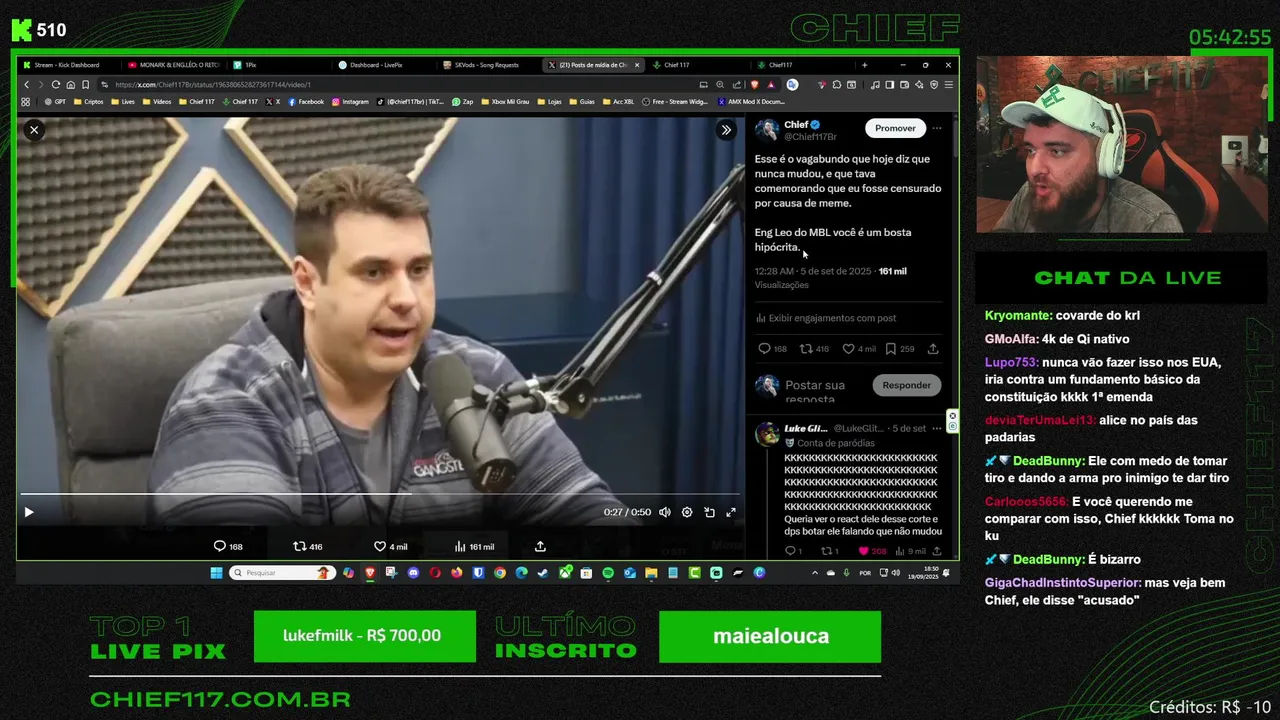Open Luke Gli... reply author name
This screenshot has height=720, width=1280.
point(806,428)
